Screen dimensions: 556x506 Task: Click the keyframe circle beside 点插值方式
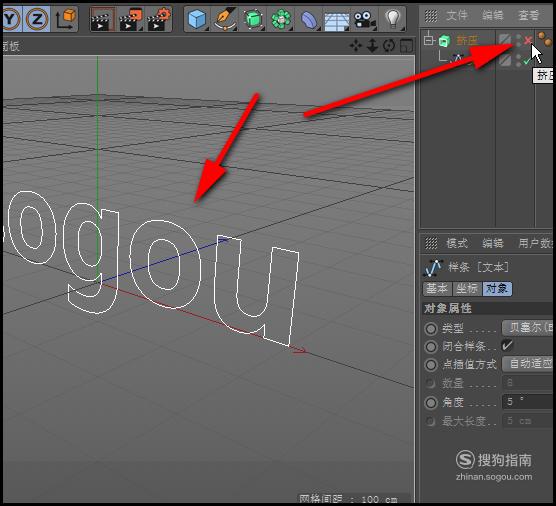431,365
